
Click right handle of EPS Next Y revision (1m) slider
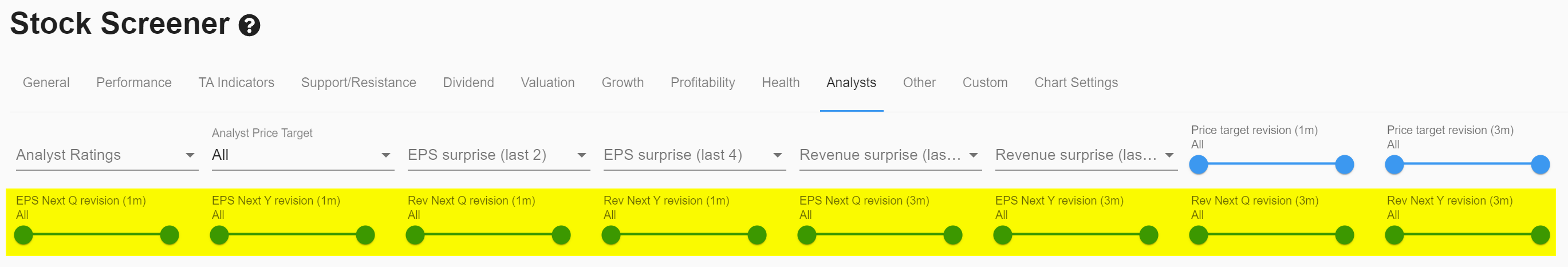[x=365, y=235]
